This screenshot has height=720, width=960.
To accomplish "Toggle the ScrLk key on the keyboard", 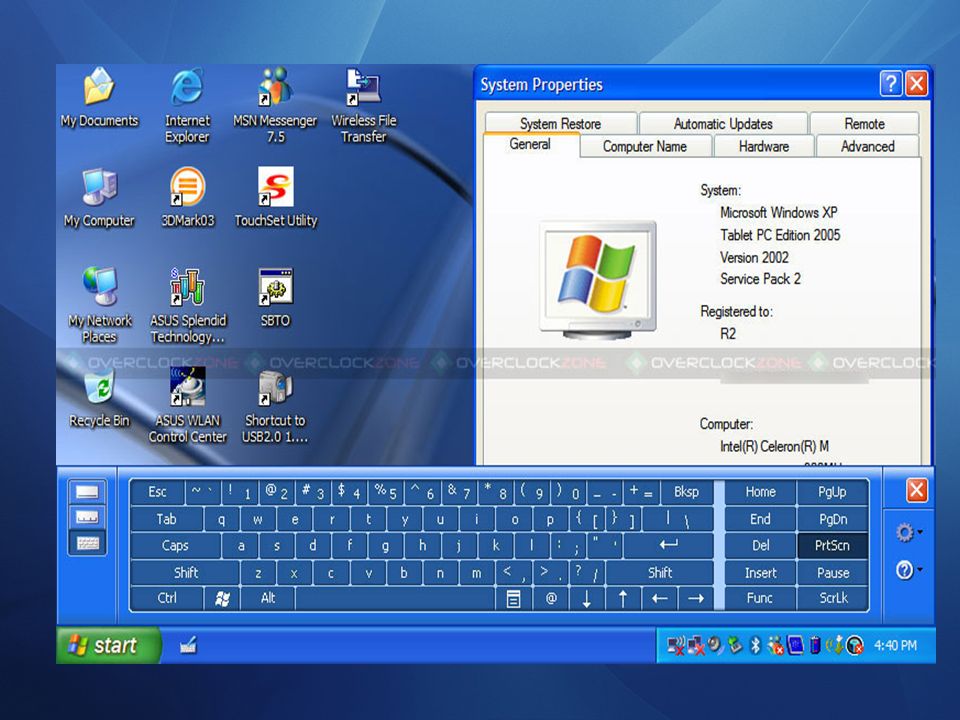I will pos(833,598).
